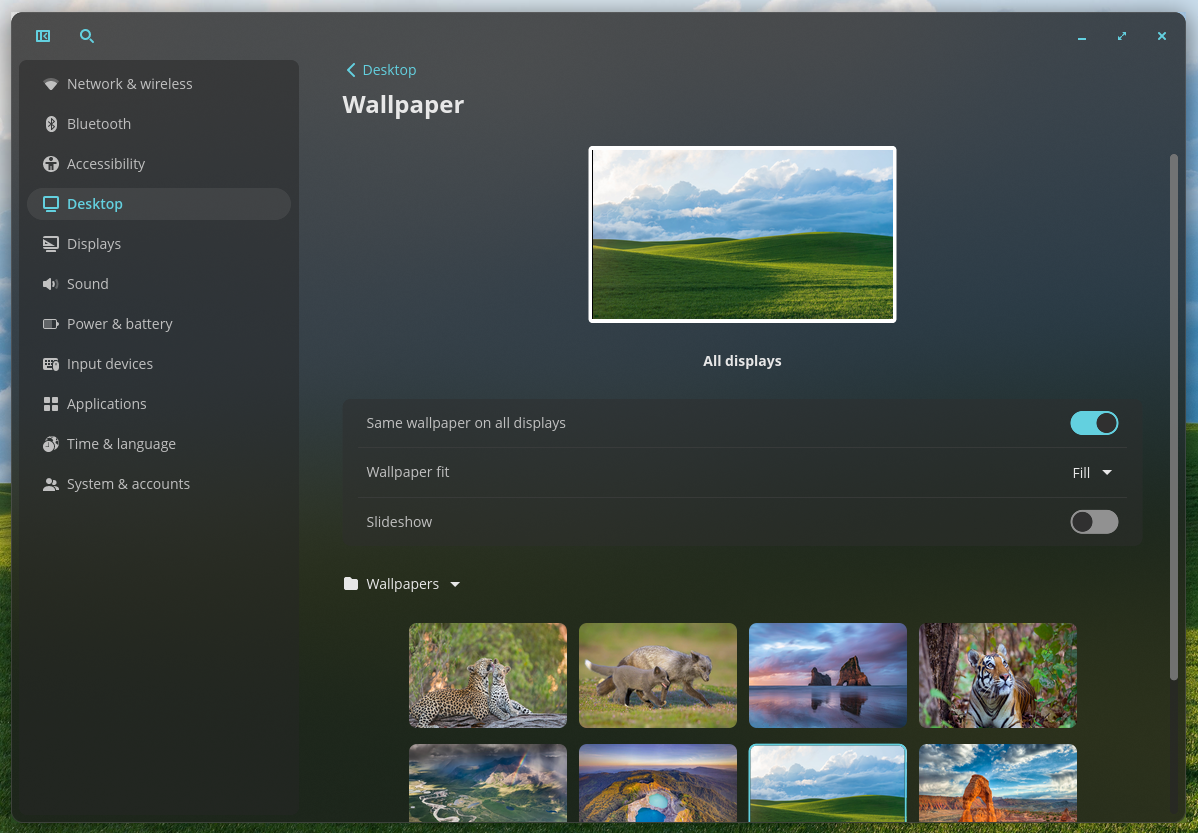The image size is (1198, 833).
Task: Open System & accounts settings
Action: [128, 484]
